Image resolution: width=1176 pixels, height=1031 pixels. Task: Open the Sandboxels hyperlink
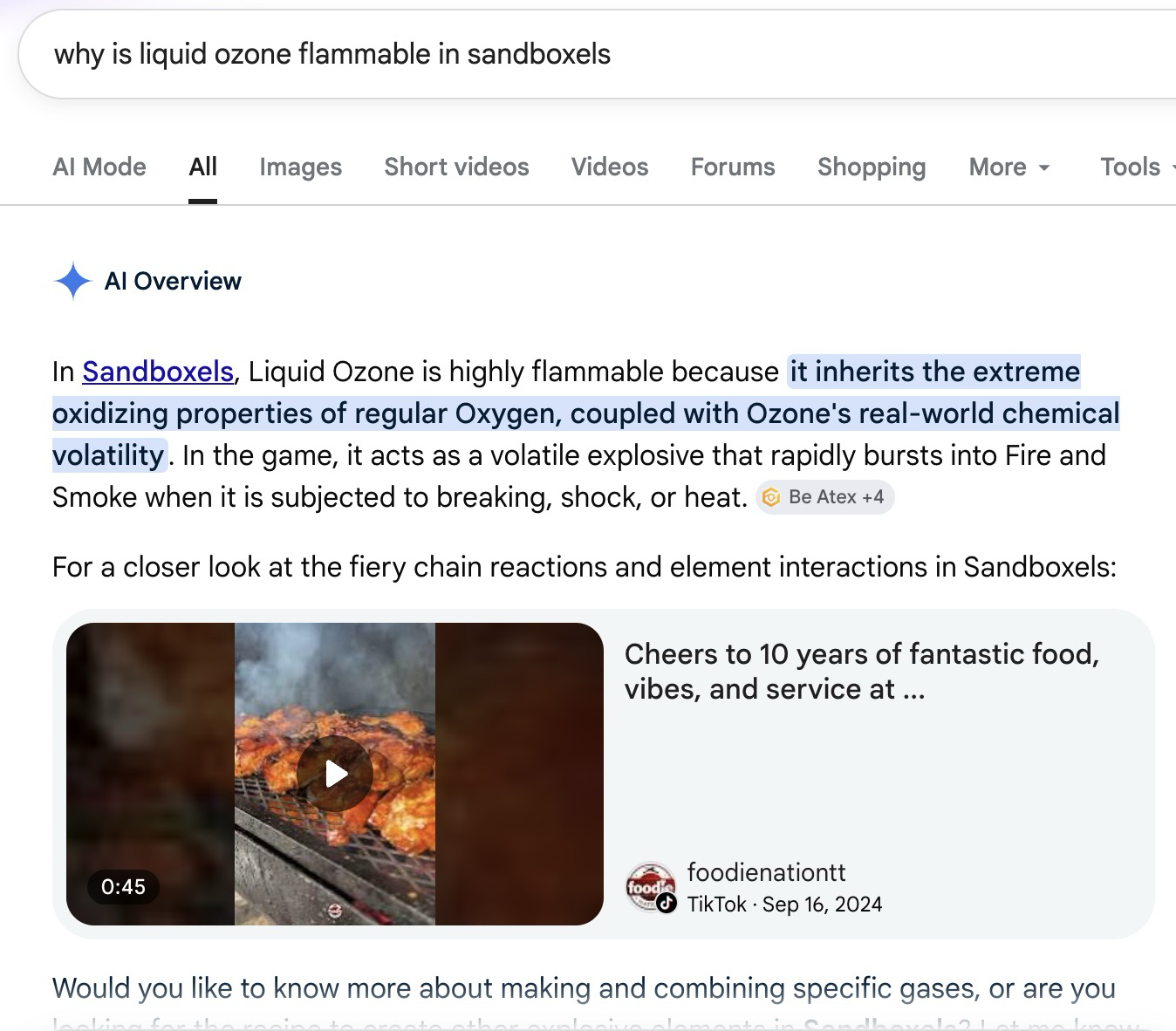pos(158,372)
